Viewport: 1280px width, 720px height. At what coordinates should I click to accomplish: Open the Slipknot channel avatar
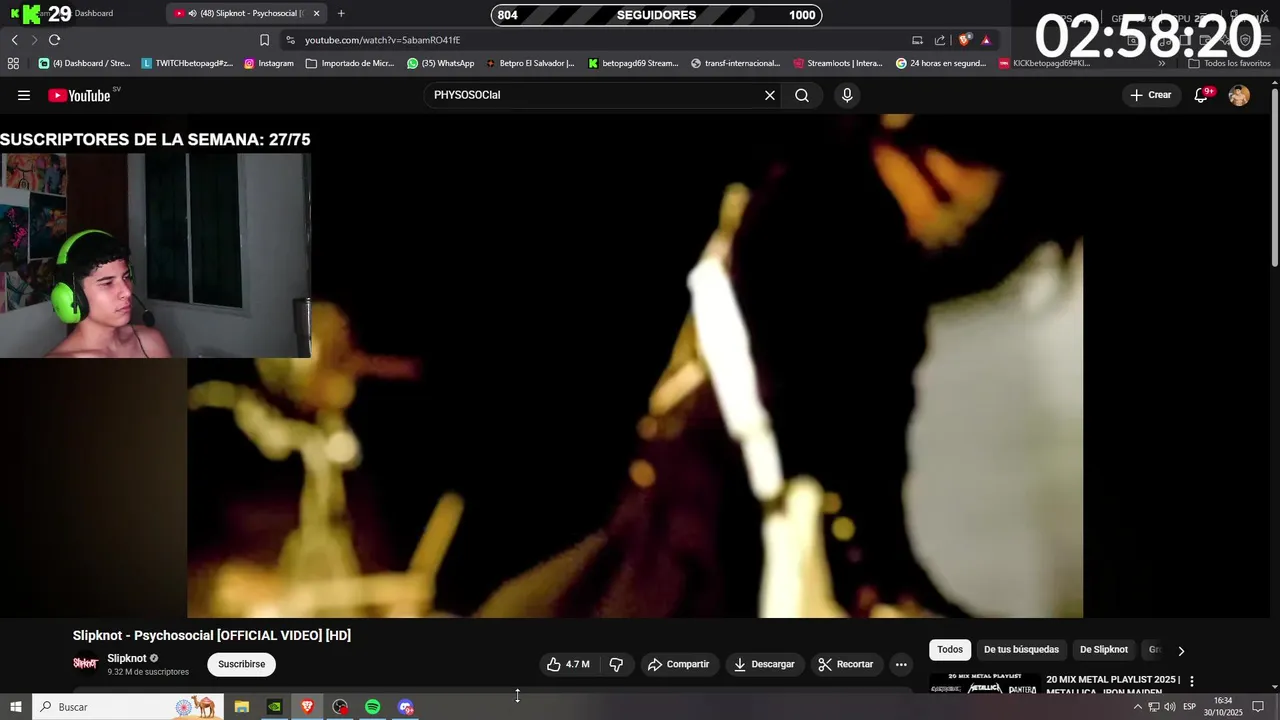pos(86,663)
